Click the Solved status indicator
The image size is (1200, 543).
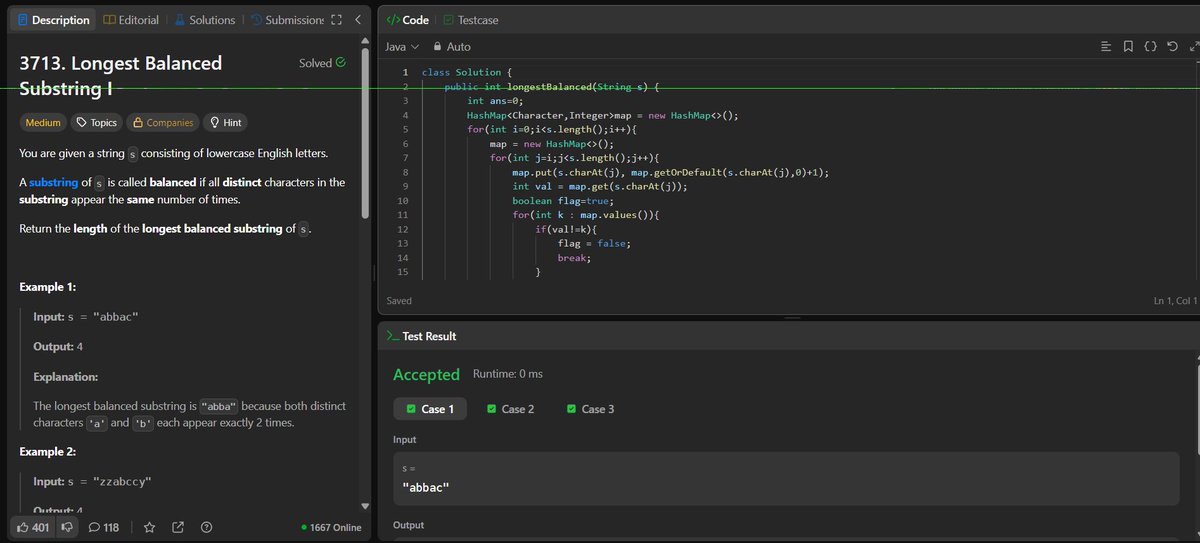click(322, 63)
